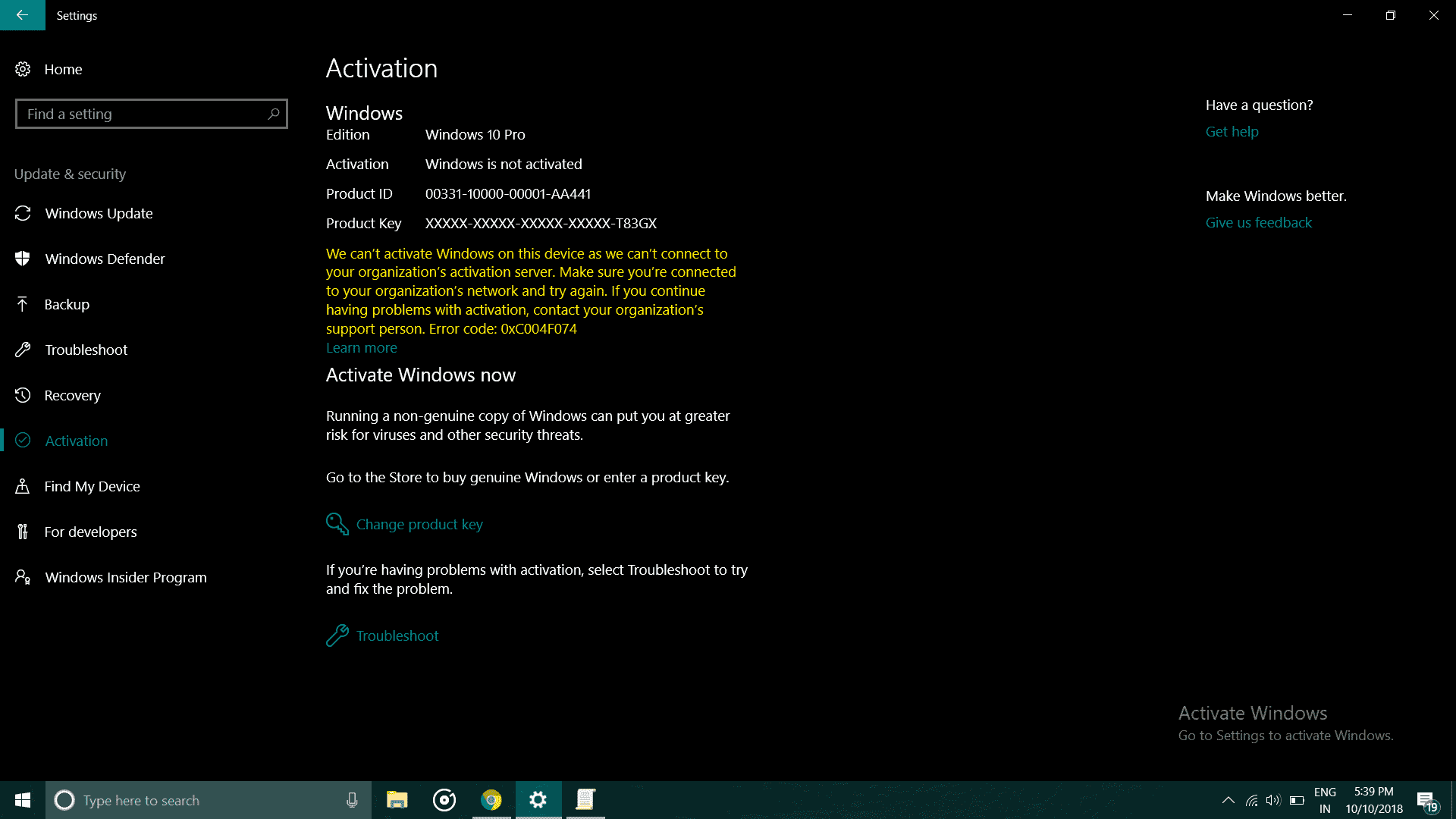Click the 'Activate Windows now' heading
This screenshot has height=819, width=1456.
coord(420,375)
